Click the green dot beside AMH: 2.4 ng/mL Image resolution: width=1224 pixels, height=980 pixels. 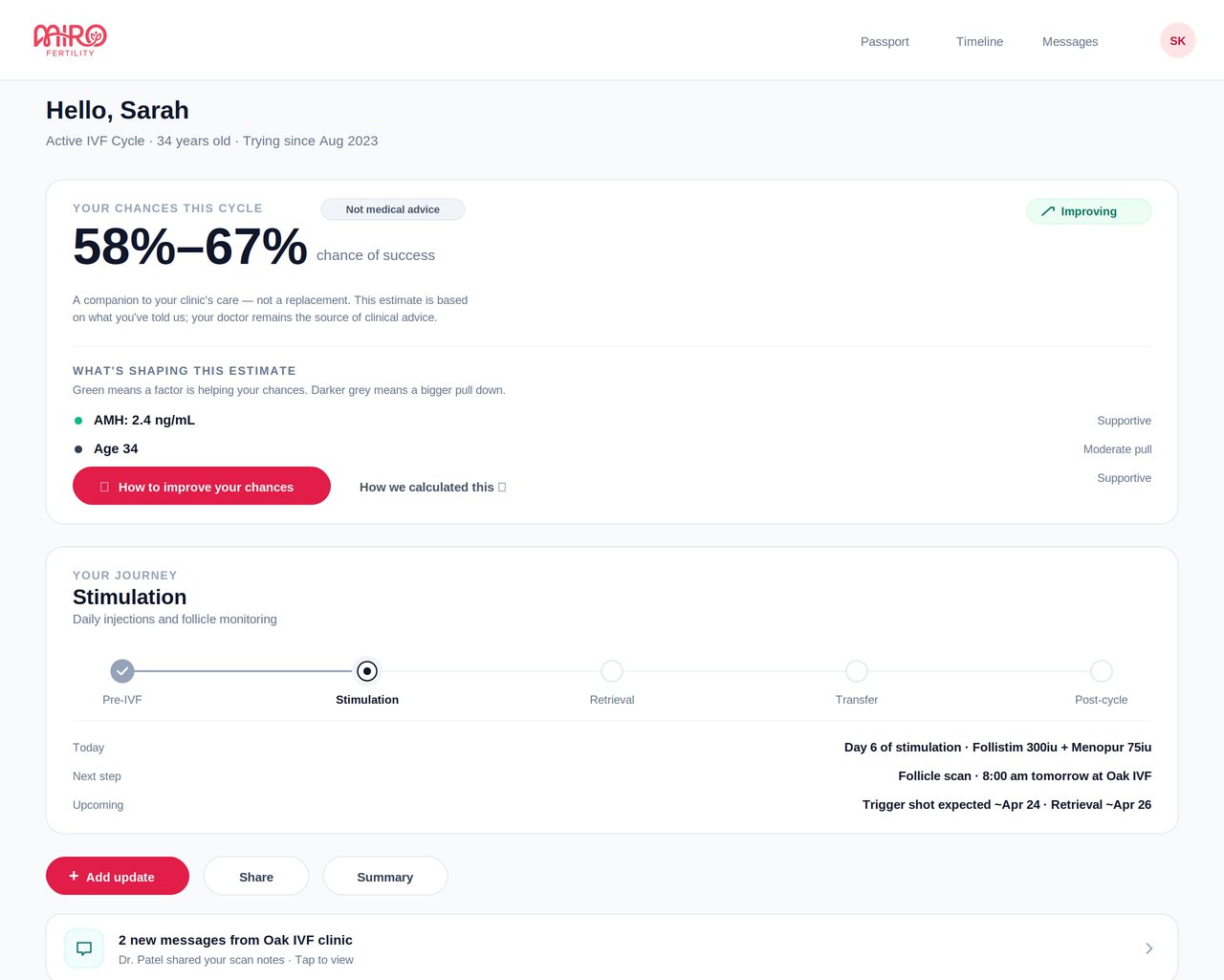(78, 421)
